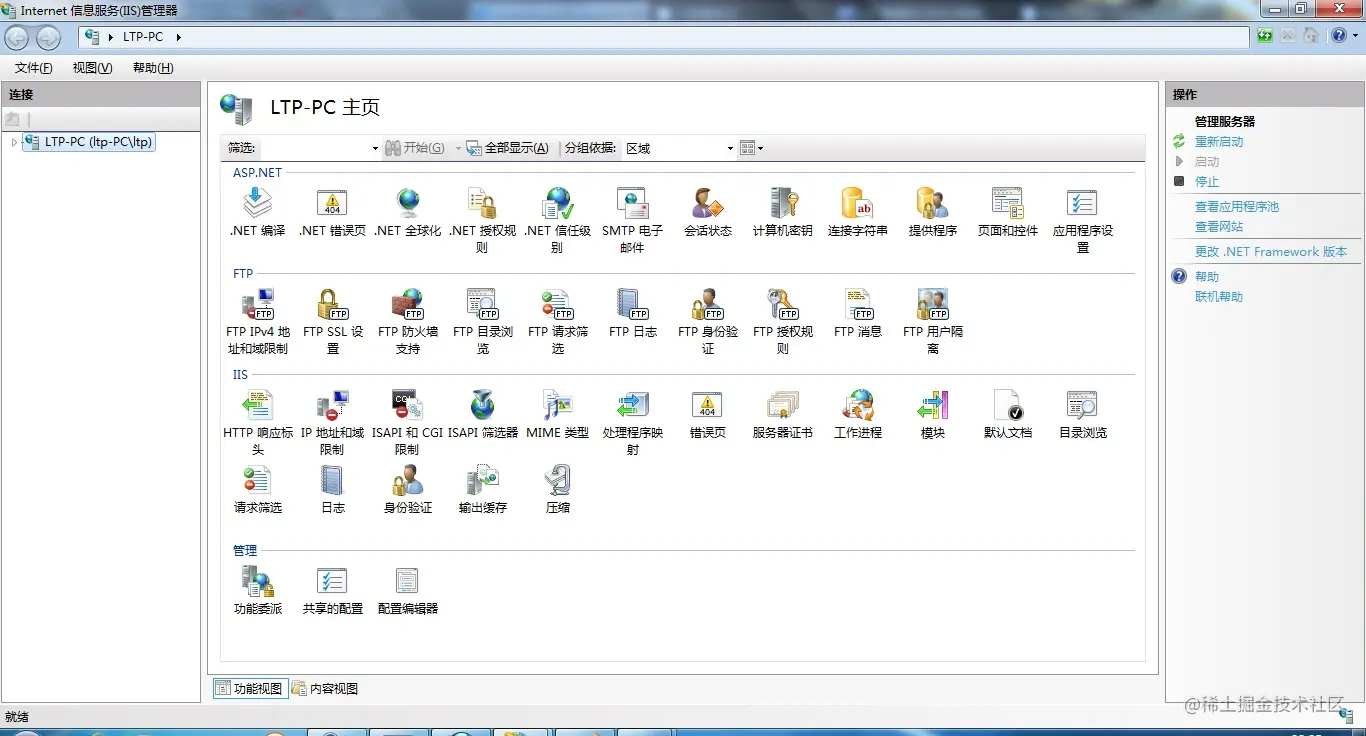1366x736 pixels.
Task: Click the 查看应用程序池 link
Action: point(1237,207)
